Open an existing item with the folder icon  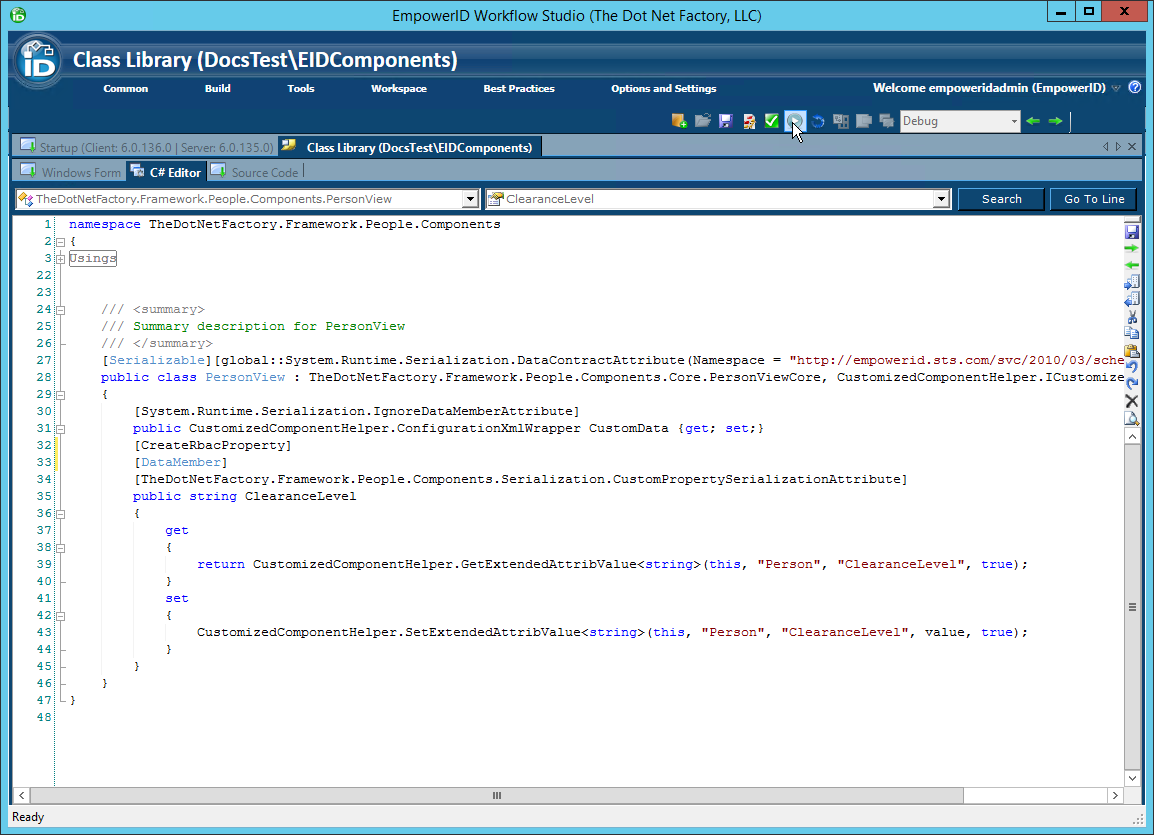click(x=702, y=120)
